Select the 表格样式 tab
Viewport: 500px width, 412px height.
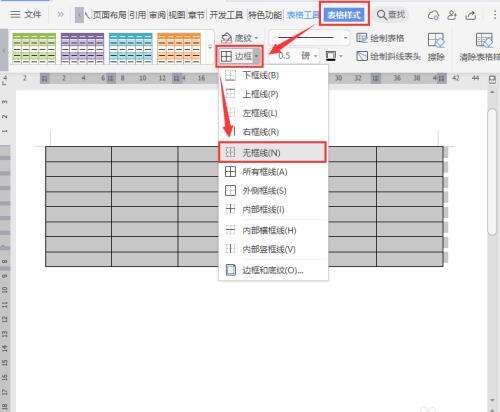pos(344,15)
